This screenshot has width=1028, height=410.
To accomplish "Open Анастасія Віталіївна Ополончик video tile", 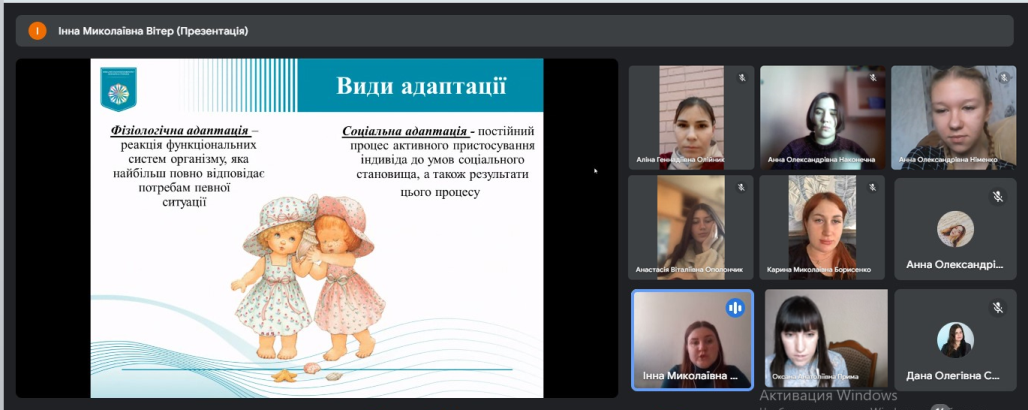I will (x=691, y=228).
